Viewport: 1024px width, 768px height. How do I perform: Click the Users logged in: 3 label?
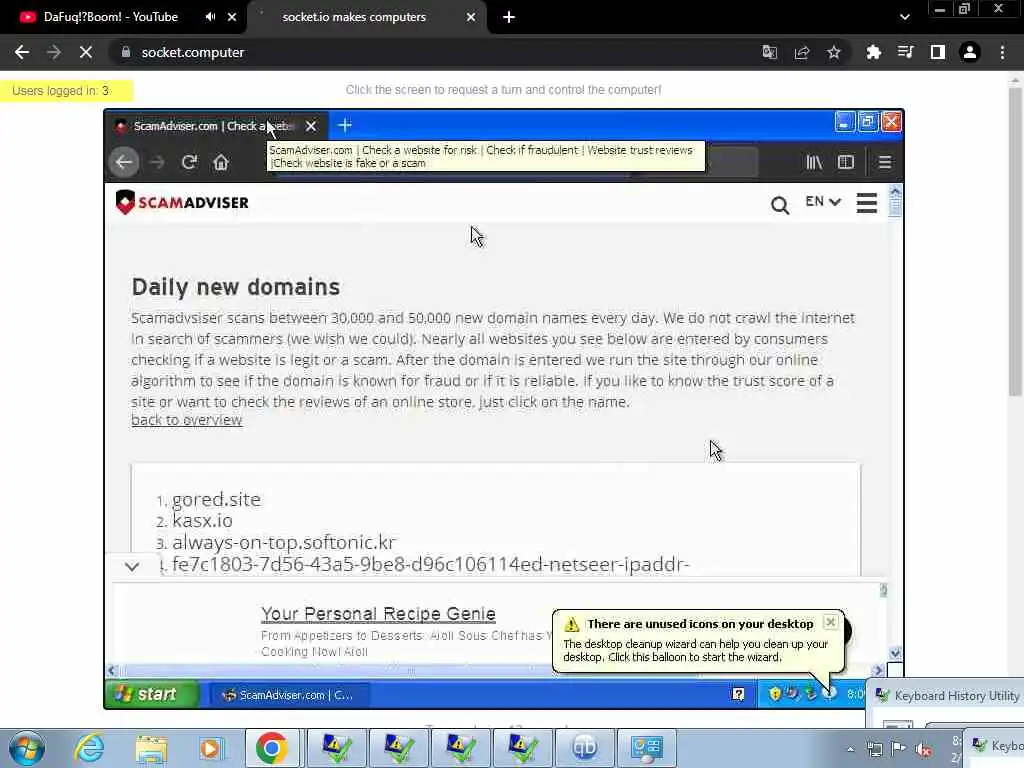click(61, 91)
